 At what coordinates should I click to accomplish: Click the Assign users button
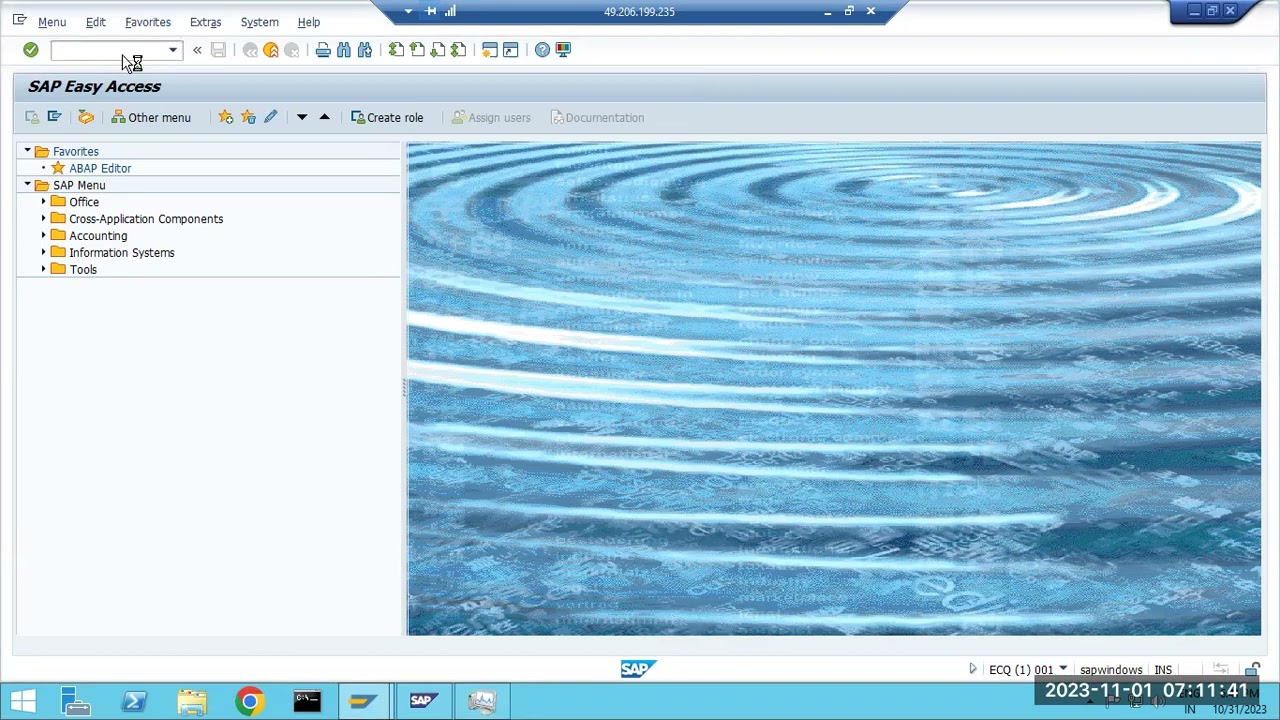pos(491,118)
